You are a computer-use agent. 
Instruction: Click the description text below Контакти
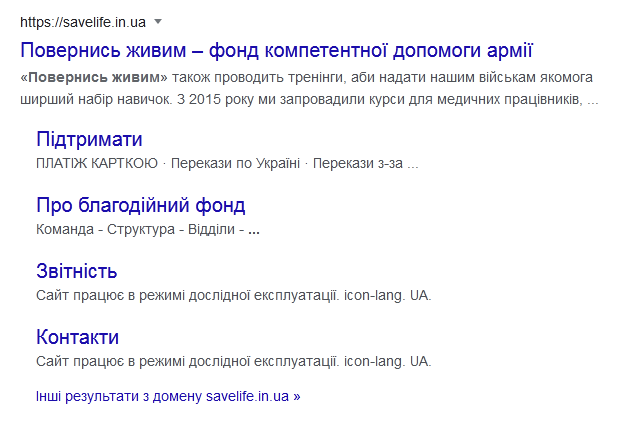[233, 362]
